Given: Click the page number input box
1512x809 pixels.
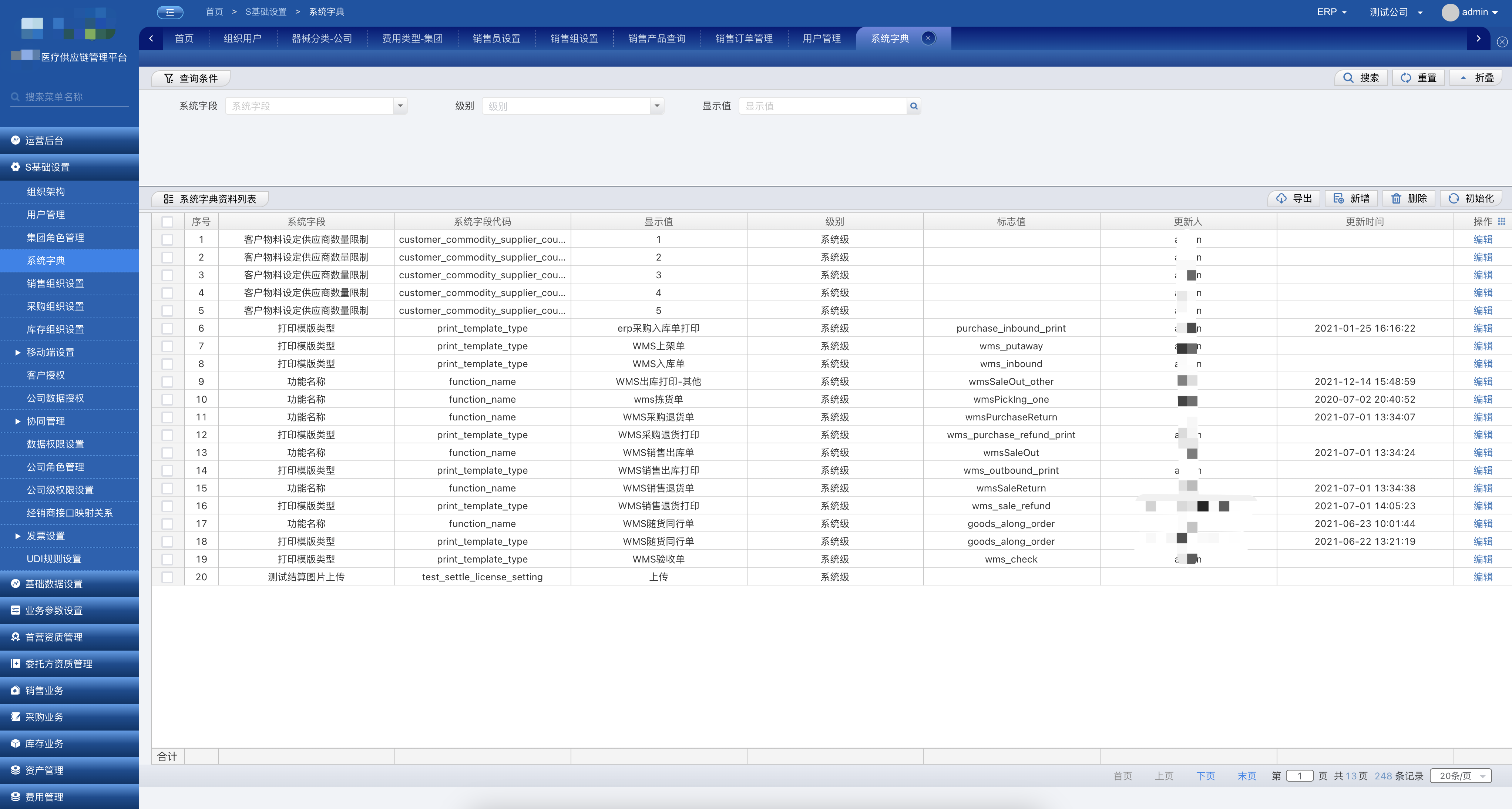Looking at the screenshot, I should pos(1300,776).
